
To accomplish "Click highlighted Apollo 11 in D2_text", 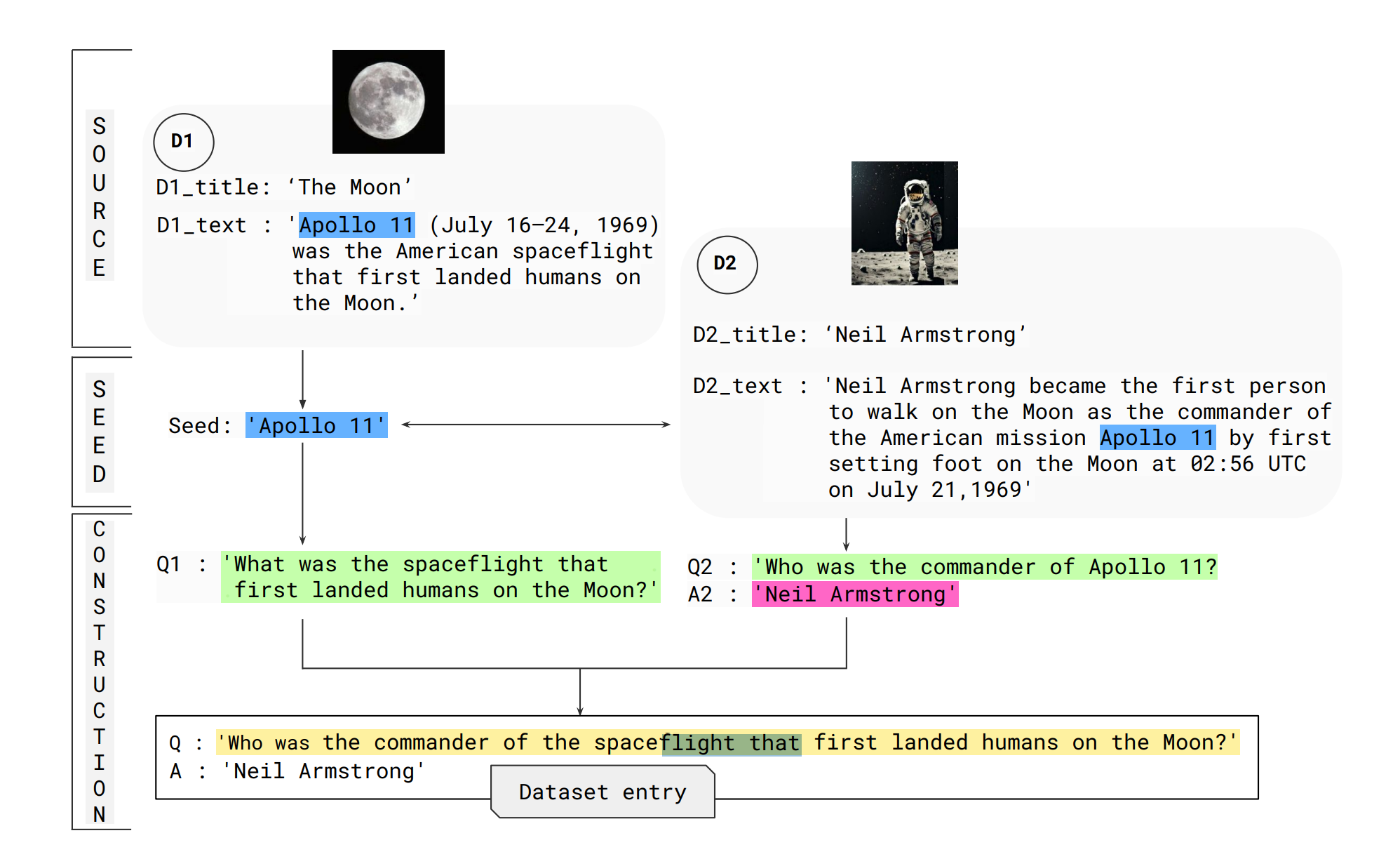I will [1157, 438].
